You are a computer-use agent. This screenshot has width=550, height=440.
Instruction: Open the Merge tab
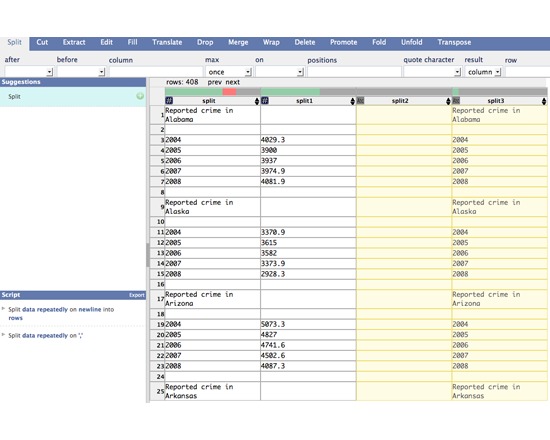(x=238, y=42)
